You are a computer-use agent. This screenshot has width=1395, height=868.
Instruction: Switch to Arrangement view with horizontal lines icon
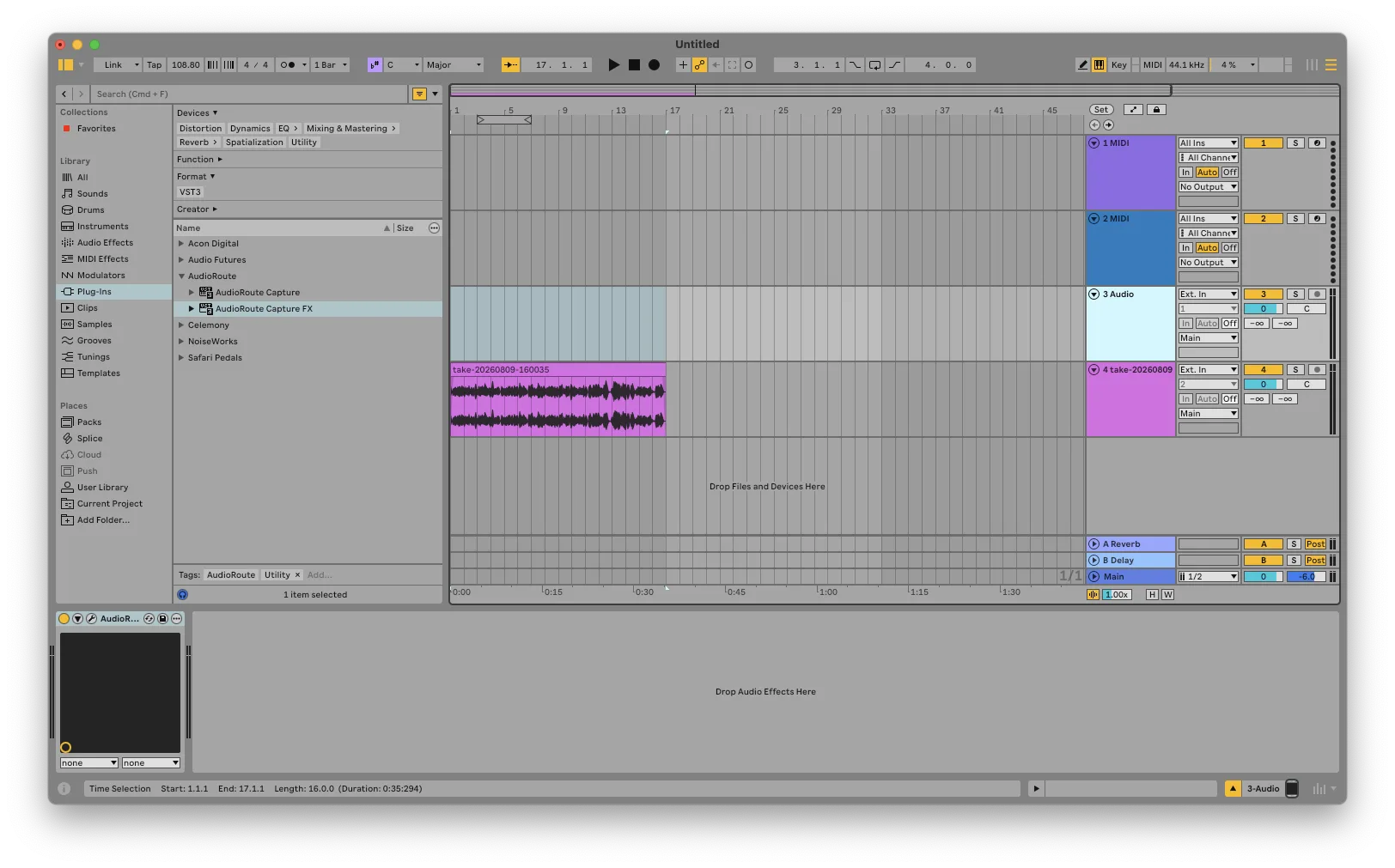[1331, 64]
